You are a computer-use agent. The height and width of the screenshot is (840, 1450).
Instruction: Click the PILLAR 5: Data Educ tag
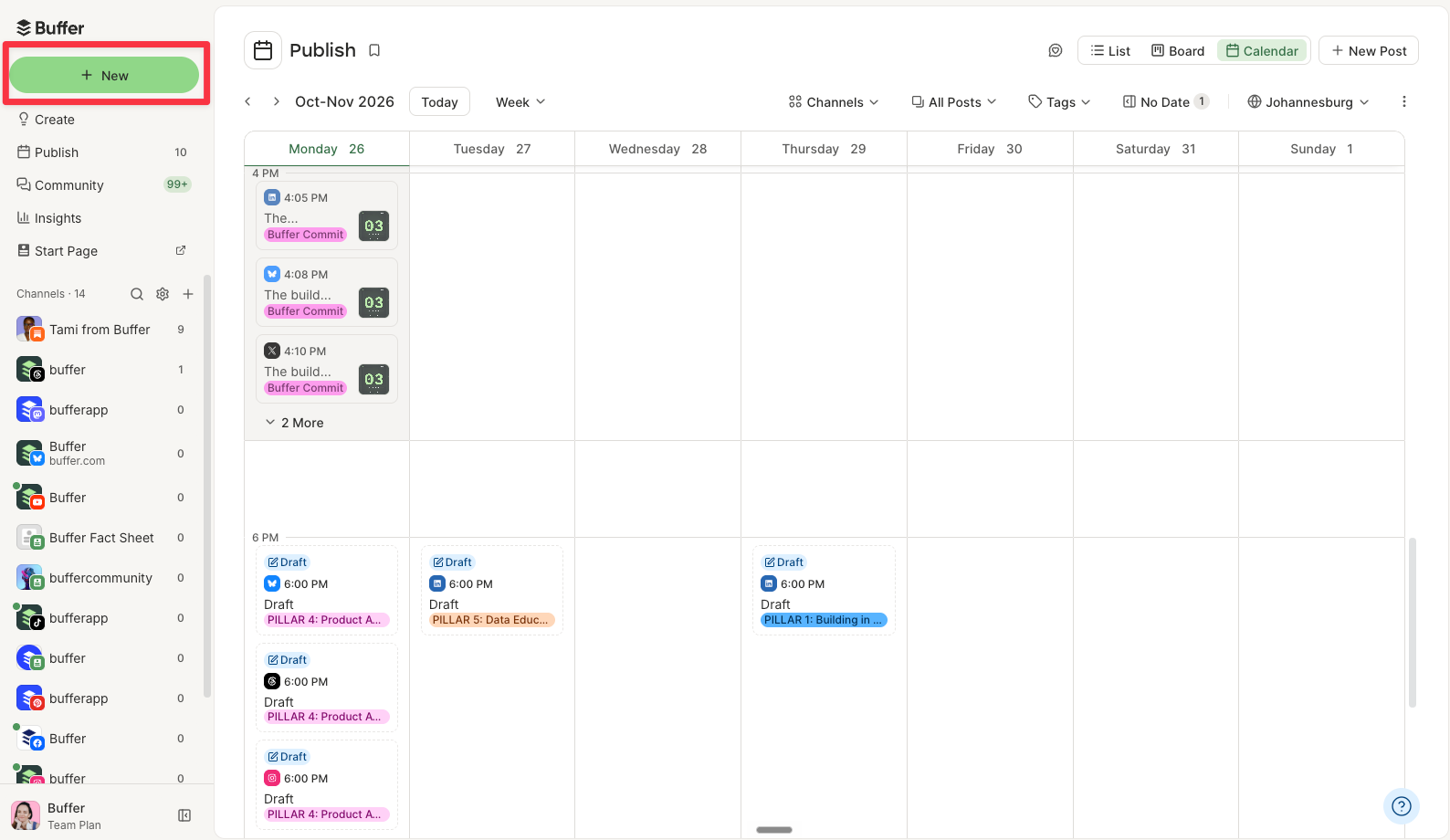coord(490,620)
